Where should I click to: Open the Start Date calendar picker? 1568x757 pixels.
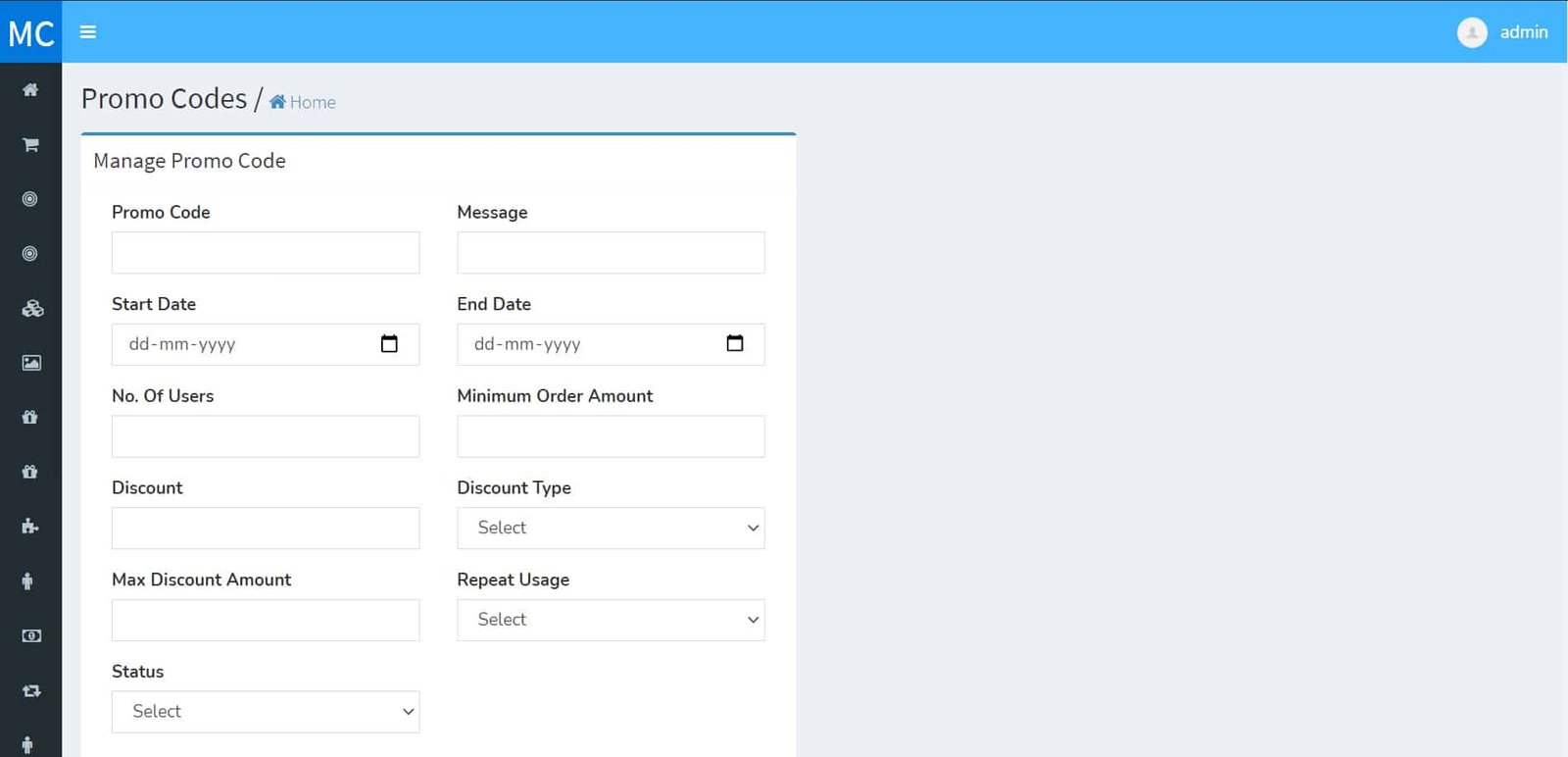[x=389, y=344]
